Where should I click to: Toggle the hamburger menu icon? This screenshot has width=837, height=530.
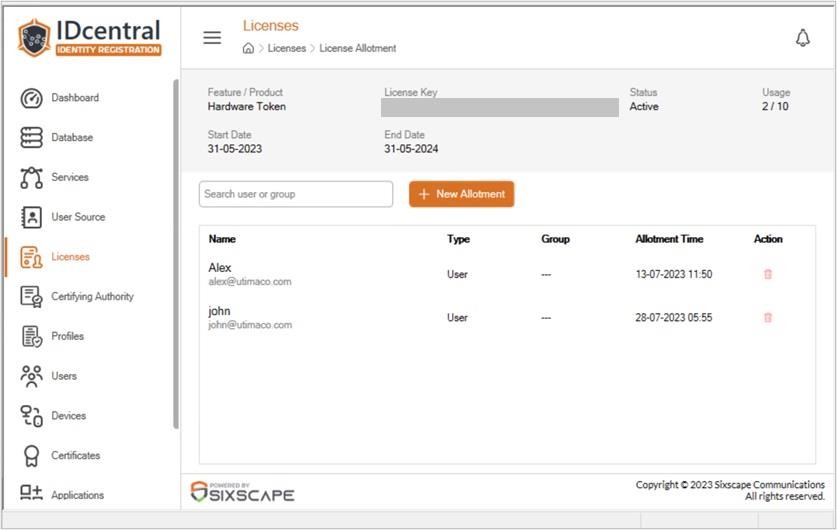[x=212, y=37]
